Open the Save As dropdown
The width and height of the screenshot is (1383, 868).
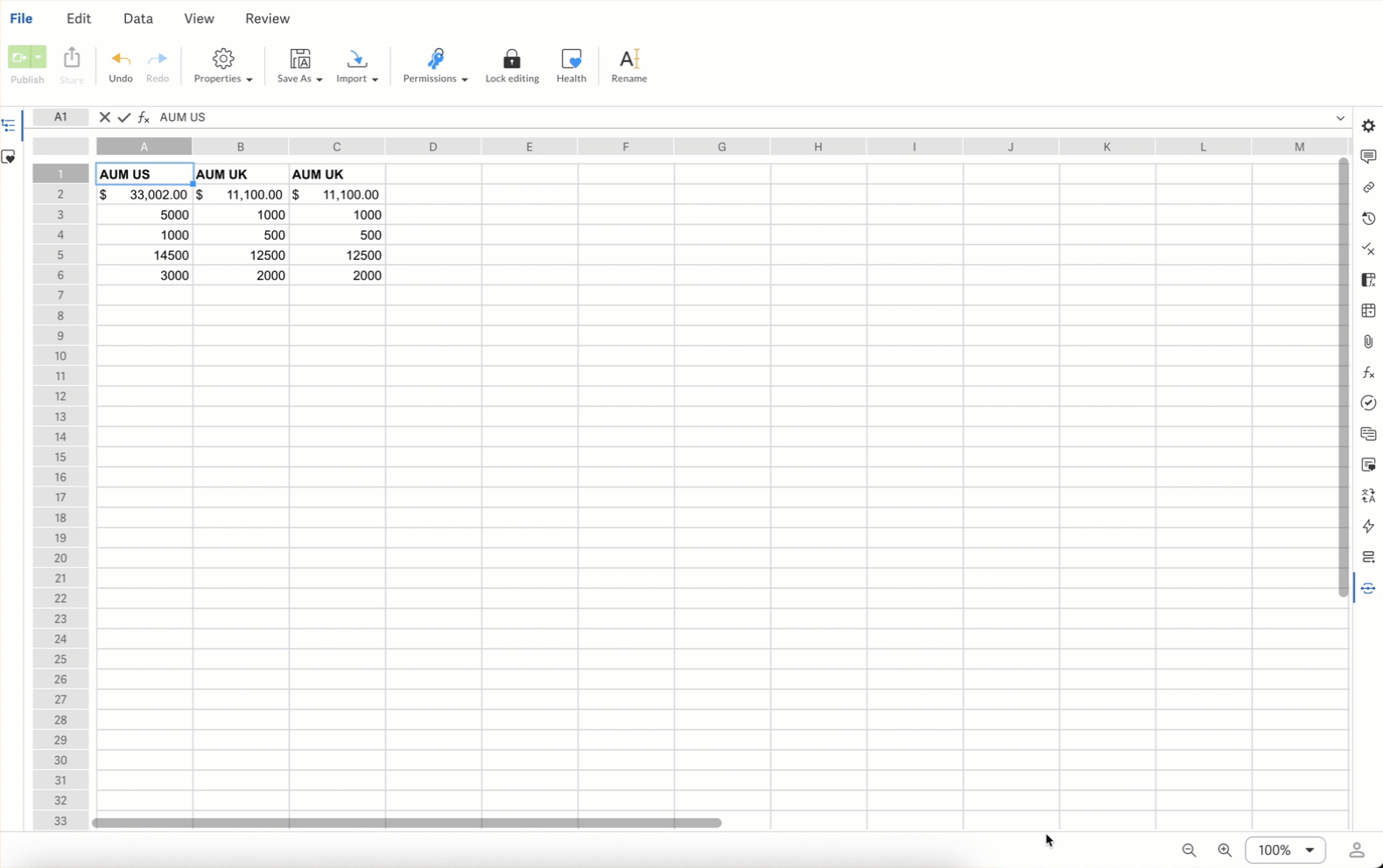click(300, 66)
